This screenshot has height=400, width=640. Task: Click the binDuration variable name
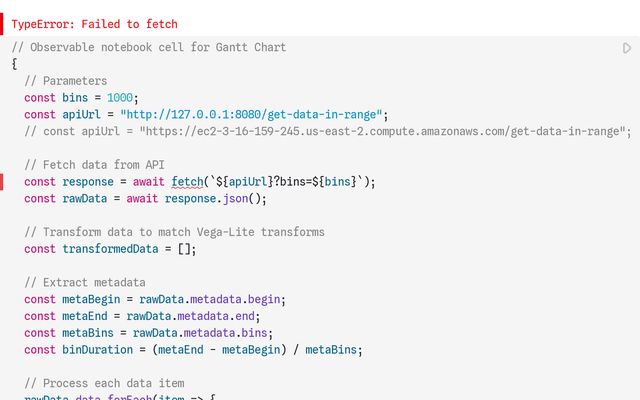click(98, 350)
